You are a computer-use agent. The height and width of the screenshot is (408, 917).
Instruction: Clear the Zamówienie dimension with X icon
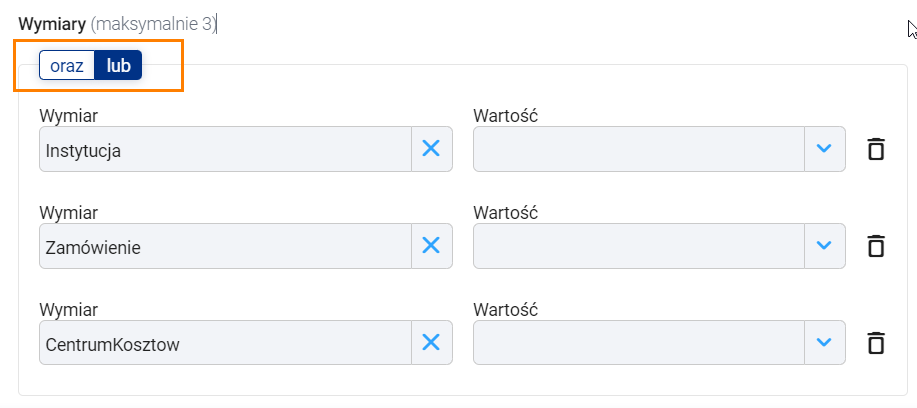[x=431, y=246]
